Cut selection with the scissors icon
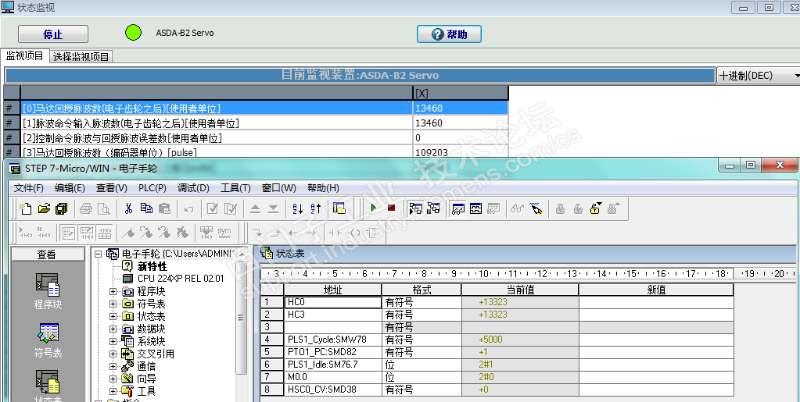The height and width of the screenshot is (402, 800). coord(129,208)
